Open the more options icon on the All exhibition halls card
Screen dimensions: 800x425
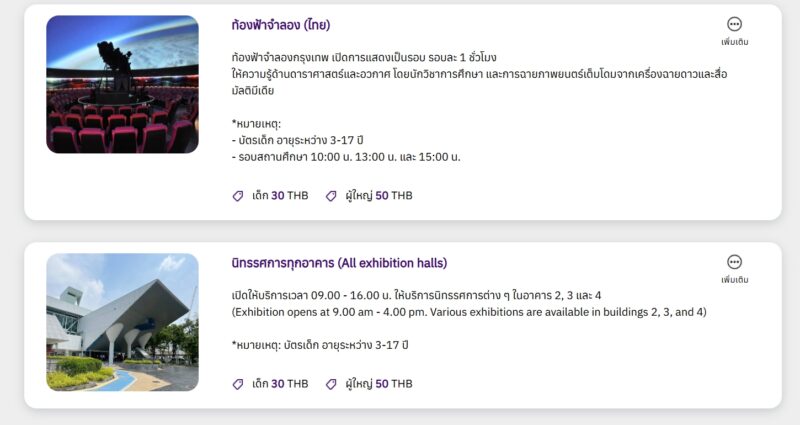[734, 262]
